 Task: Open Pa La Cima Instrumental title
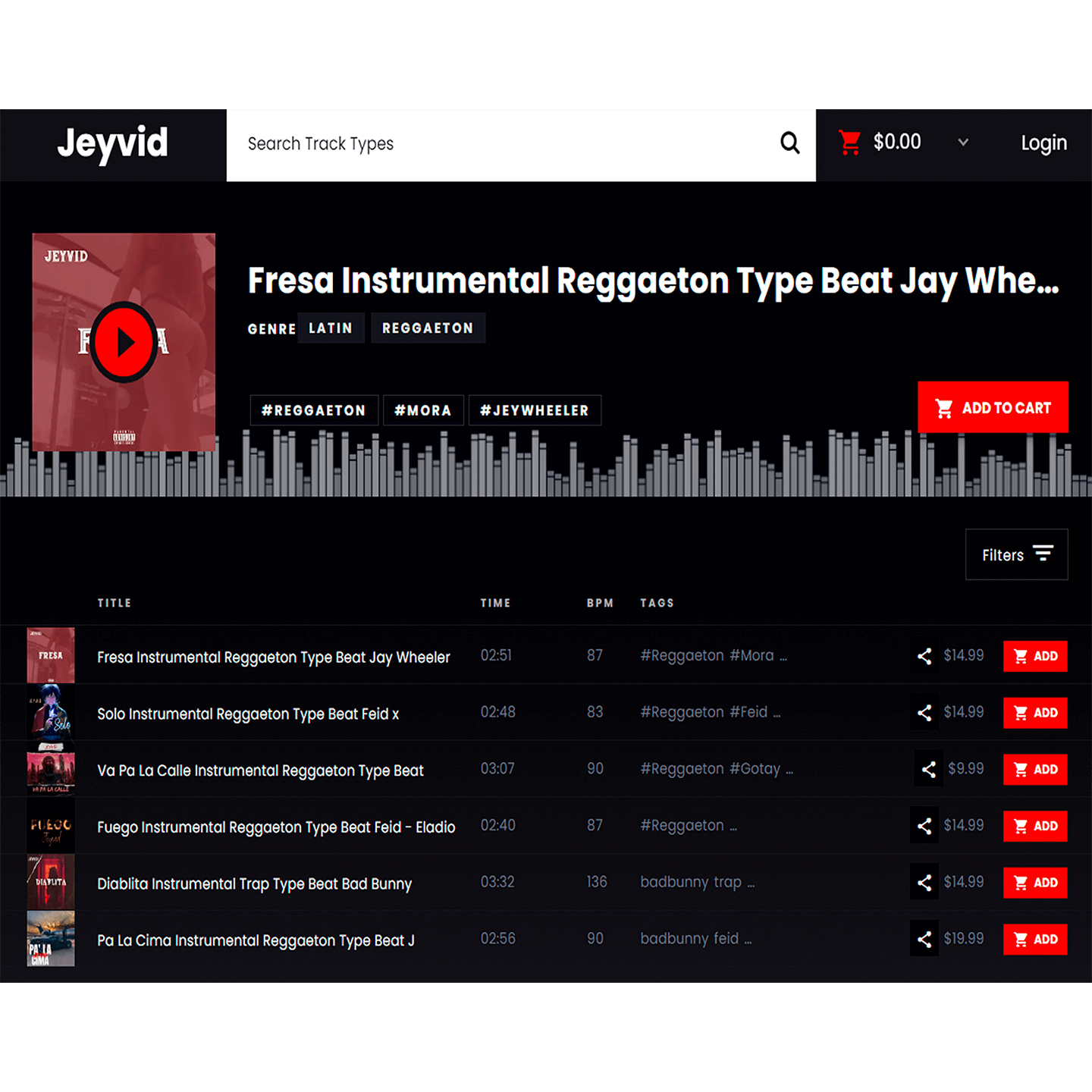pyautogui.click(x=256, y=941)
